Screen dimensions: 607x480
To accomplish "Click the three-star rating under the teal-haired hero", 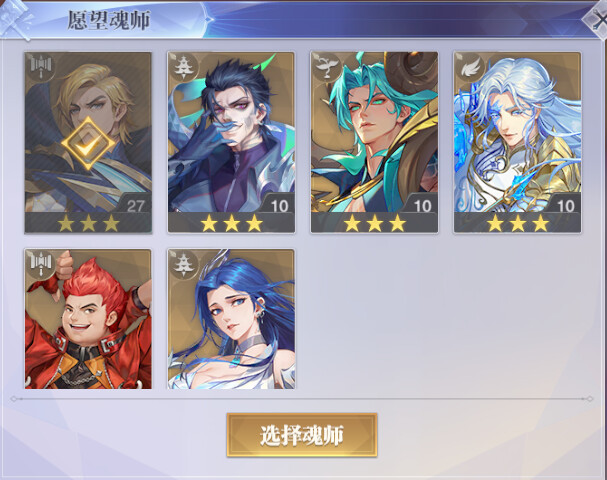I will (x=375, y=223).
